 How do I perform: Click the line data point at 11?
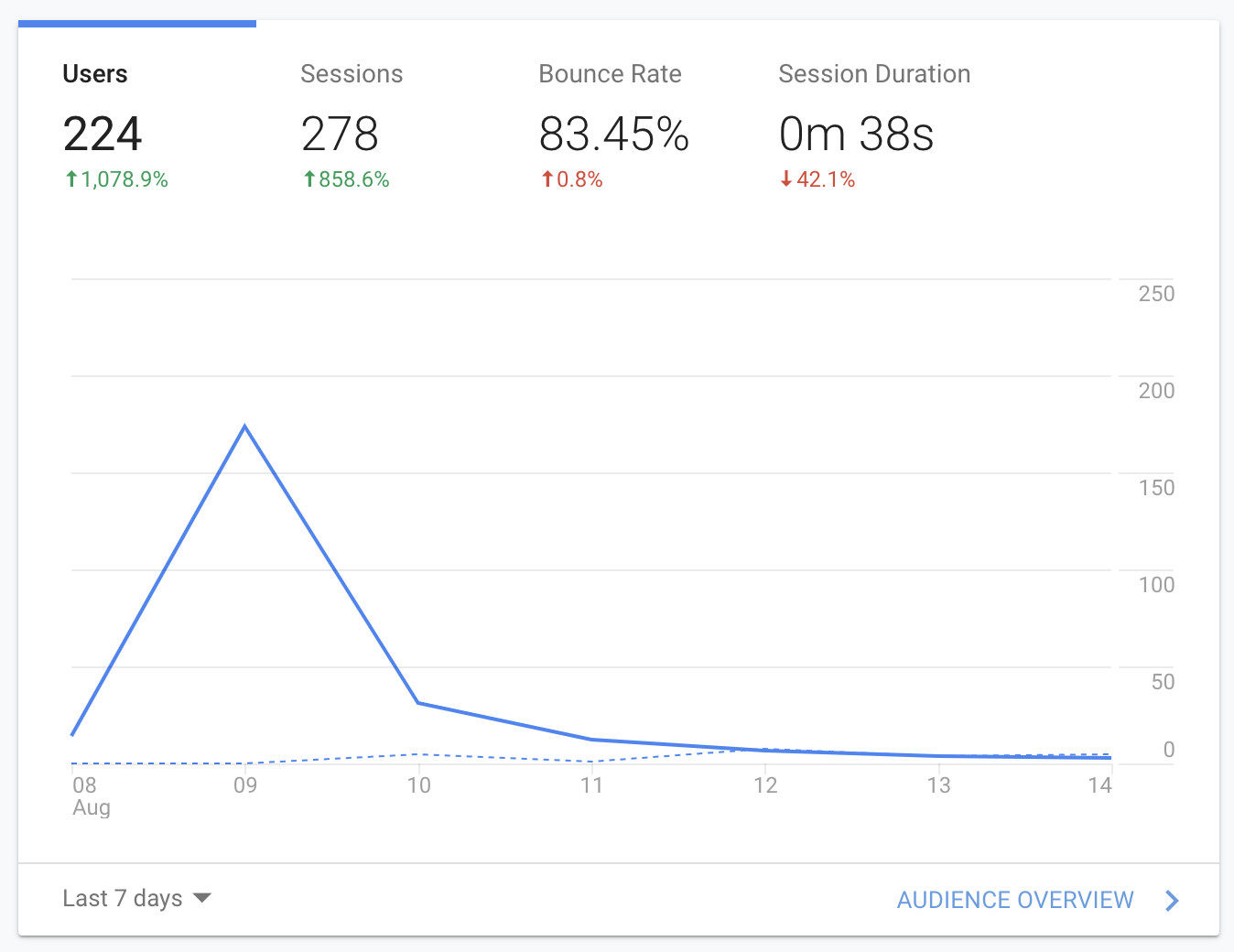tap(592, 740)
